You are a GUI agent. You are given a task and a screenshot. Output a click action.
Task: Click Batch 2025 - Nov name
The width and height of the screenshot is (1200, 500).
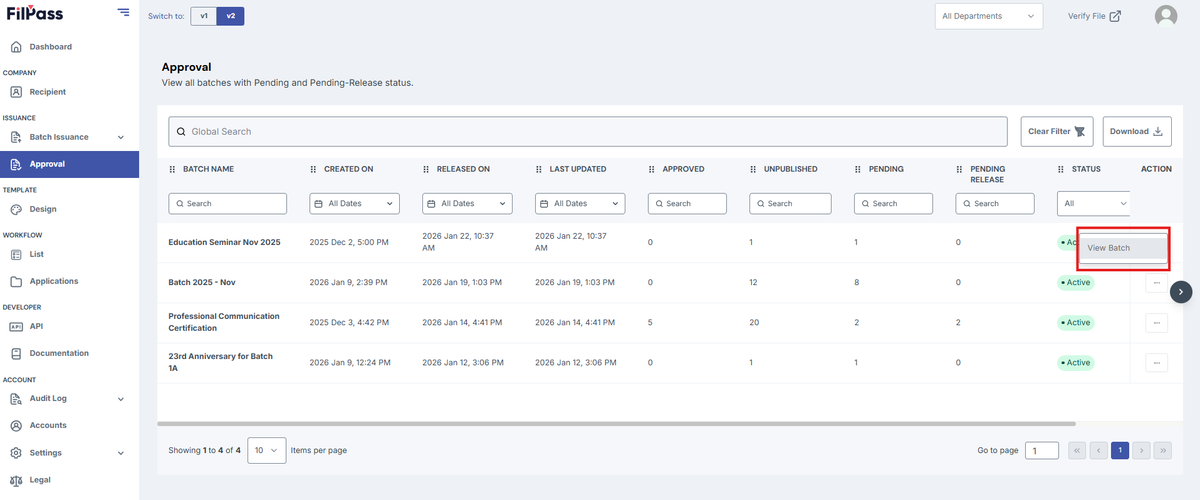click(x=201, y=283)
